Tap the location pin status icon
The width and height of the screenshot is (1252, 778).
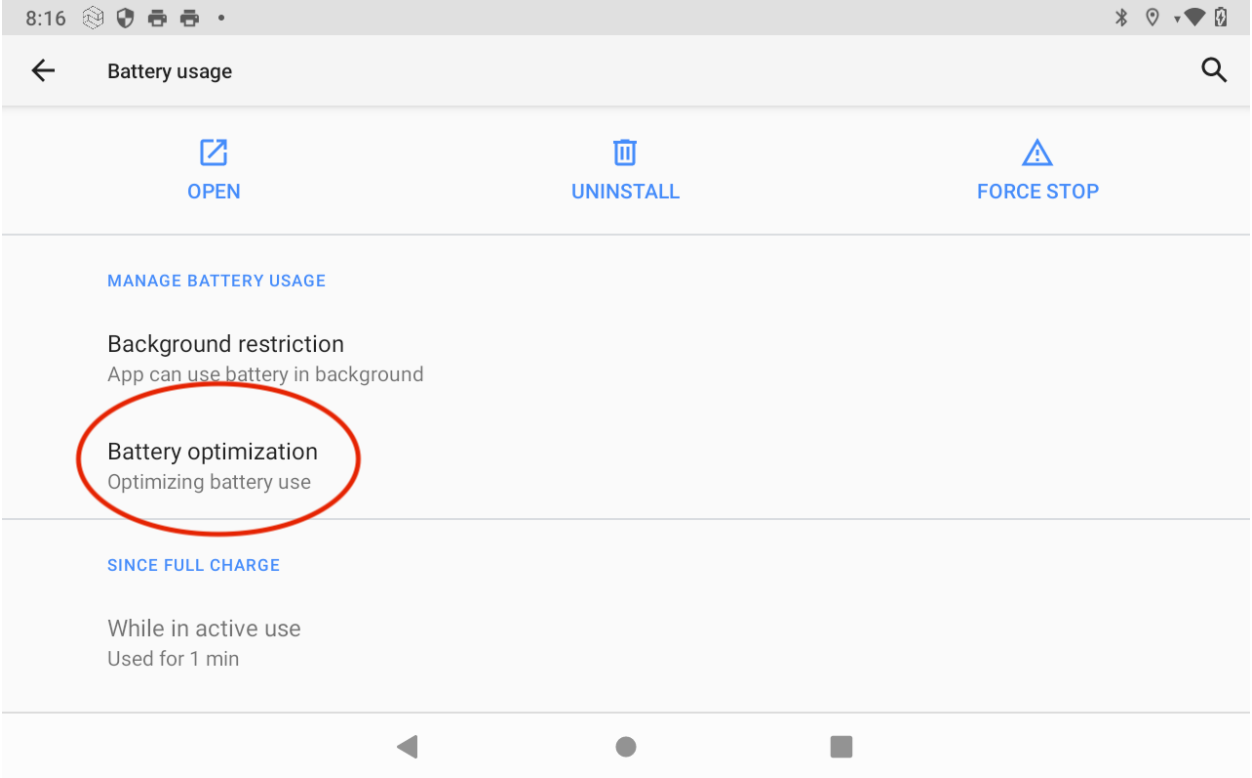pos(1153,17)
